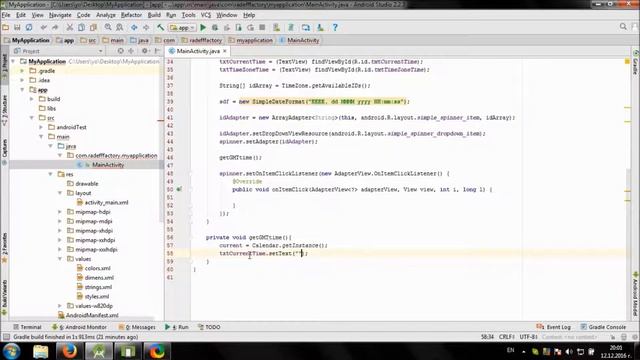Click the Stop toolbar icon
The width and height of the screenshot is (640, 360).
pos(262,27)
